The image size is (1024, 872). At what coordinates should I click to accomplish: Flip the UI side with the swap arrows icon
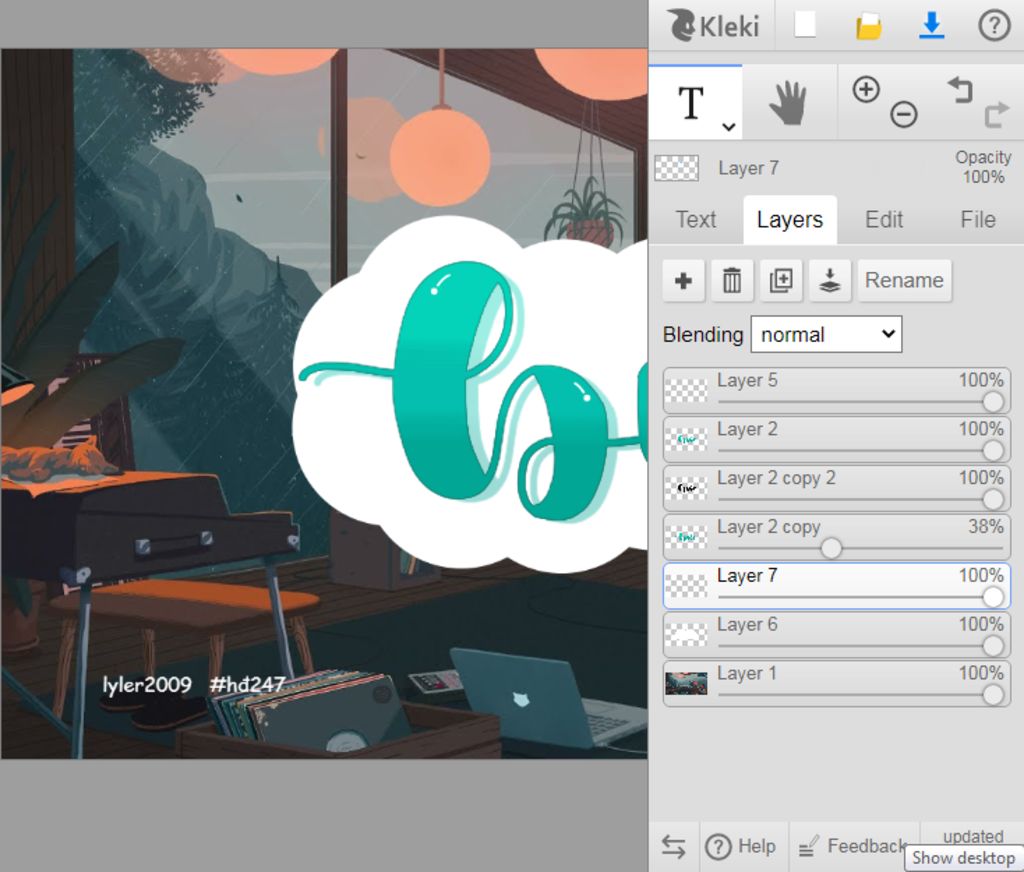pos(673,847)
